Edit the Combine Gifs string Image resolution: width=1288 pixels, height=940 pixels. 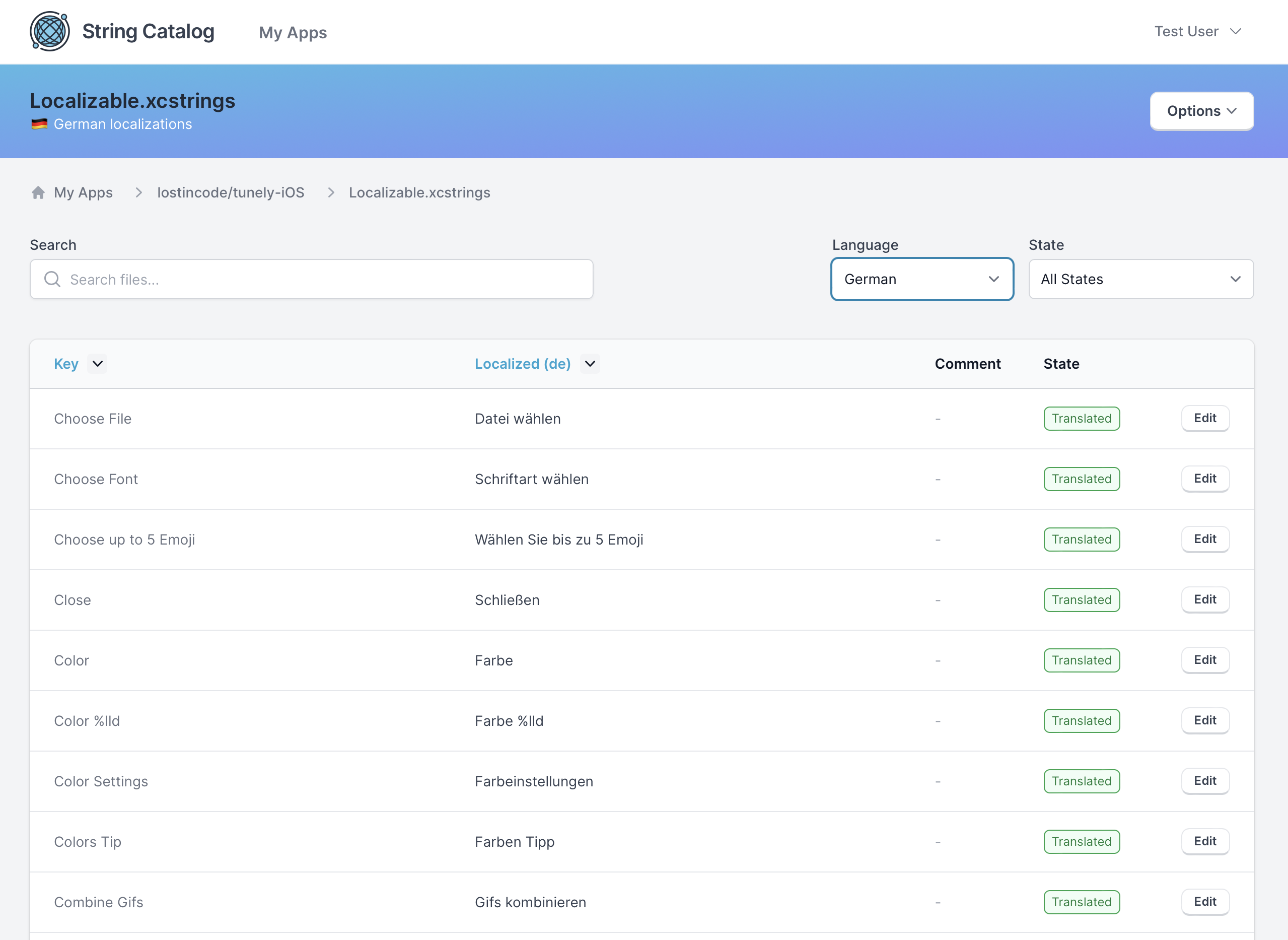(x=1205, y=902)
